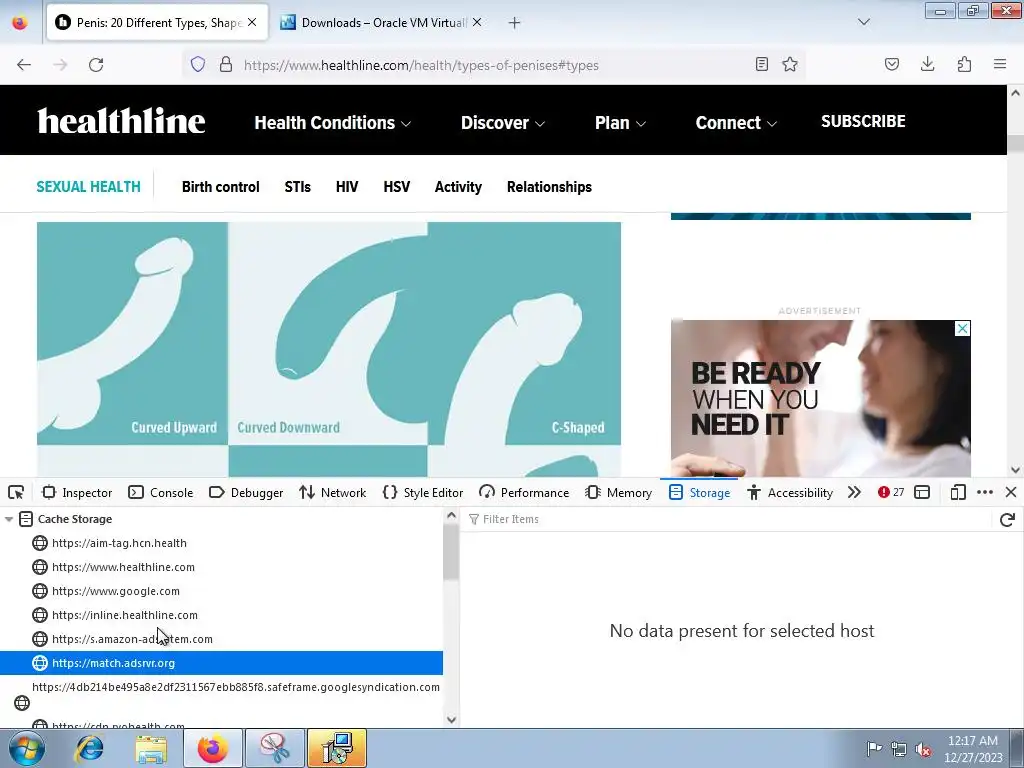Toggle reader view icon in address bar
The width and height of the screenshot is (1024, 768).
[761, 64]
